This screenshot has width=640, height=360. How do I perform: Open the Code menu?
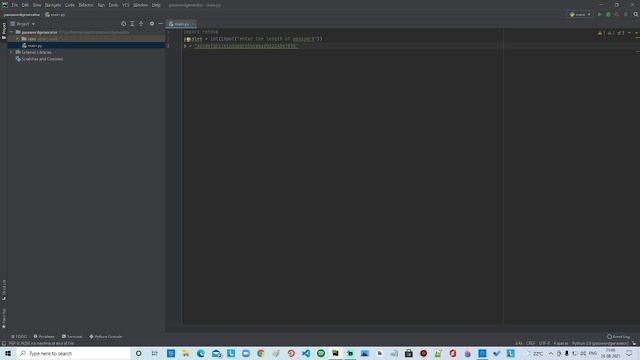click(x=69, y=5)
